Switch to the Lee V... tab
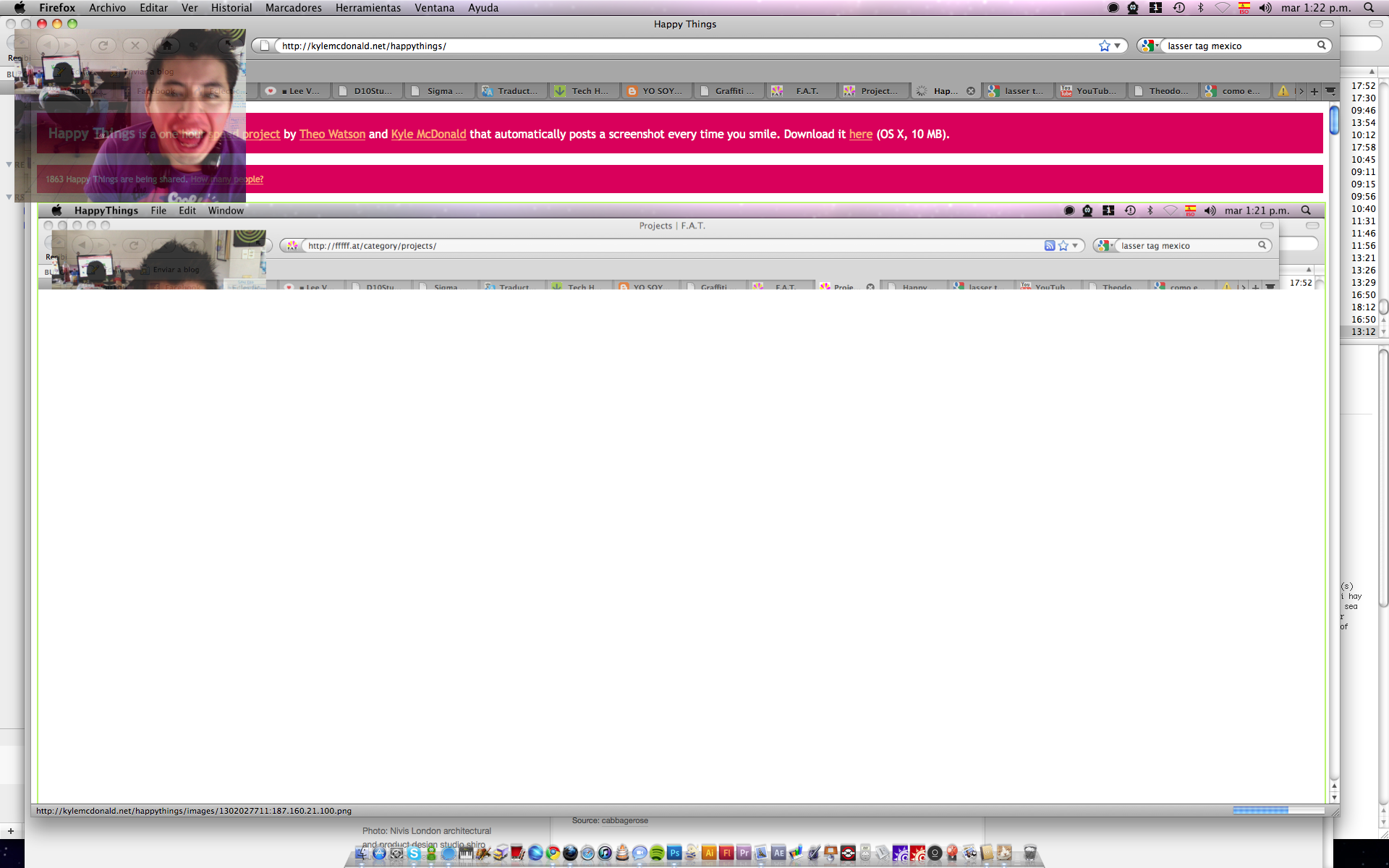 (295, 91)
